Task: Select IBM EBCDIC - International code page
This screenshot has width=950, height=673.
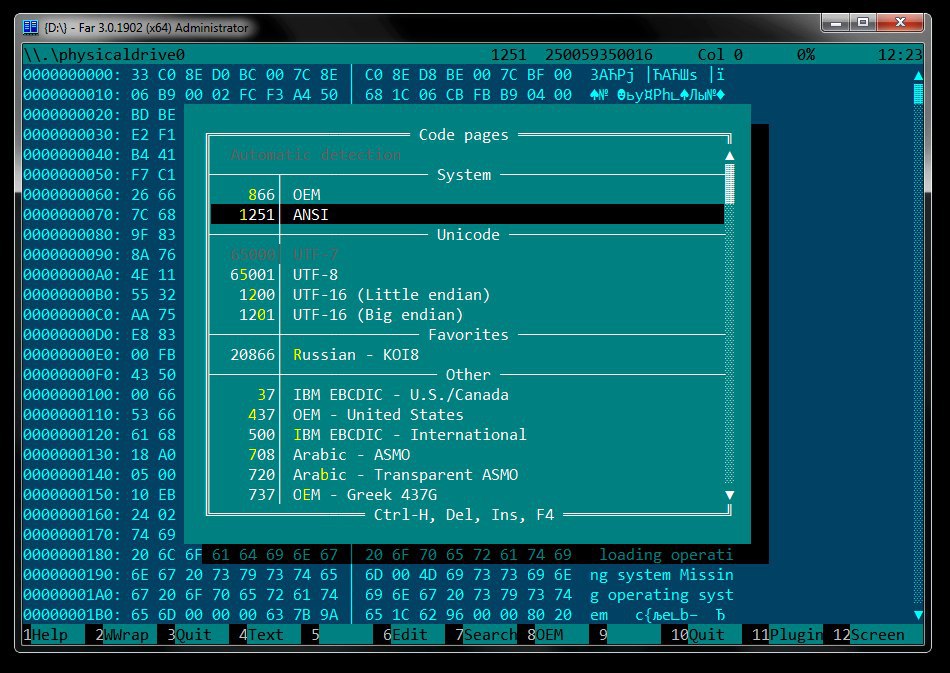Action: 467,434
